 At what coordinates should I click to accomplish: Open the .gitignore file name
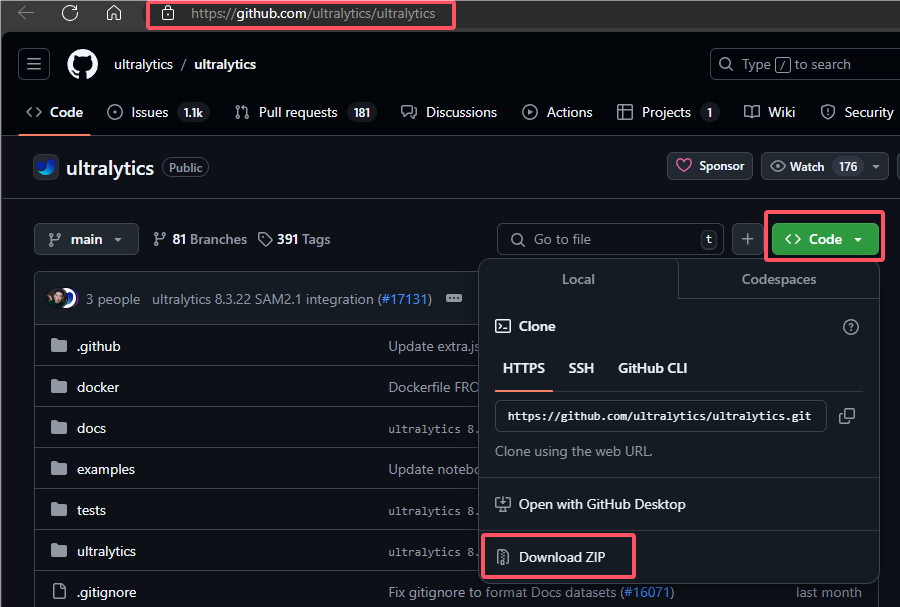click(x=106, y=592)
